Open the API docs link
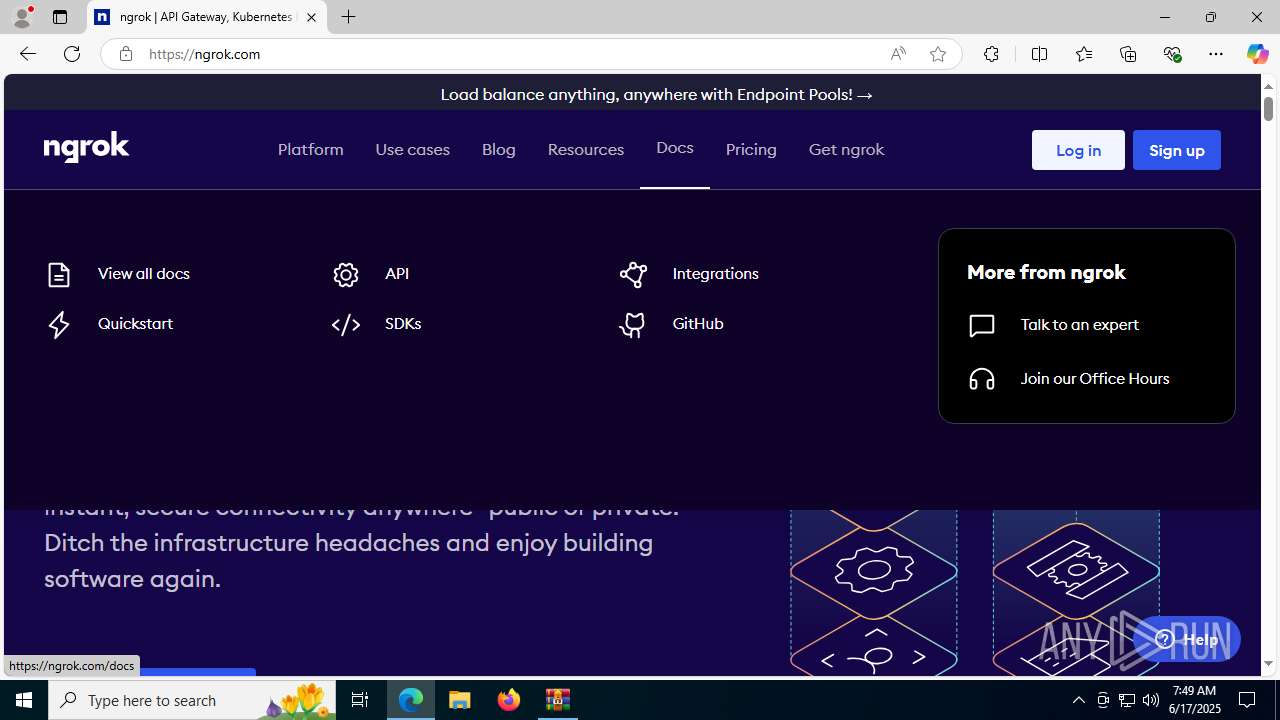 pyautogui.click(x=397, y=274)
